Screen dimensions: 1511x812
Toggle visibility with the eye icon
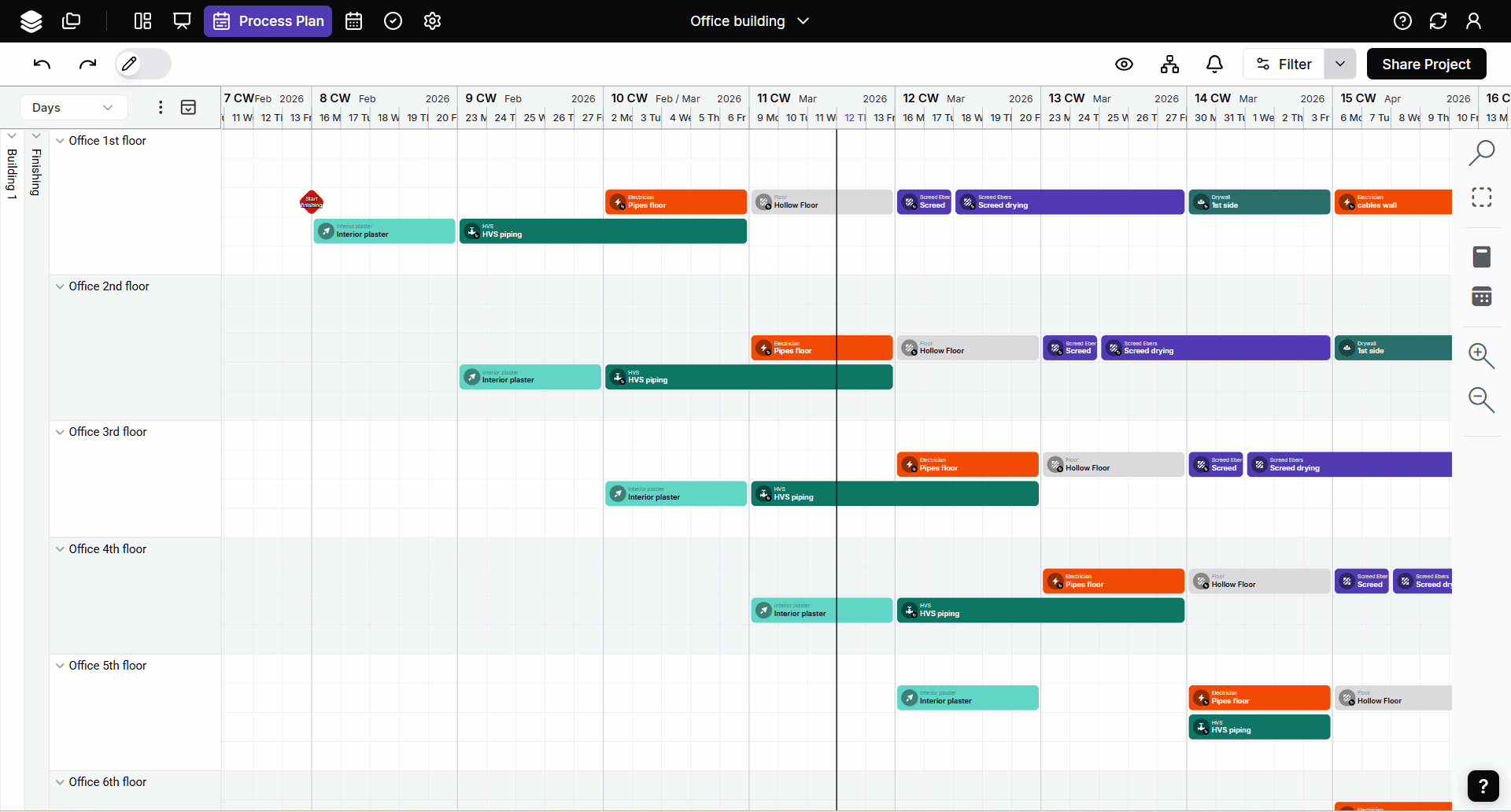(x=1124, y=65)
